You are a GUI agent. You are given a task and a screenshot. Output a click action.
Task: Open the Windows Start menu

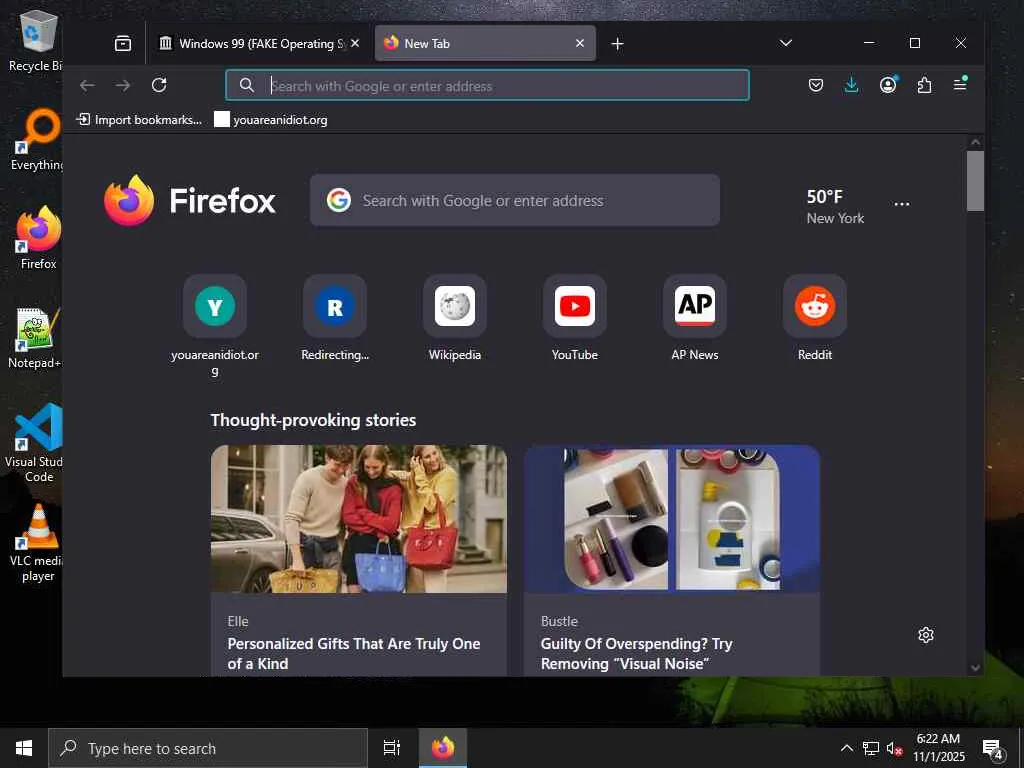pos(24,748)
